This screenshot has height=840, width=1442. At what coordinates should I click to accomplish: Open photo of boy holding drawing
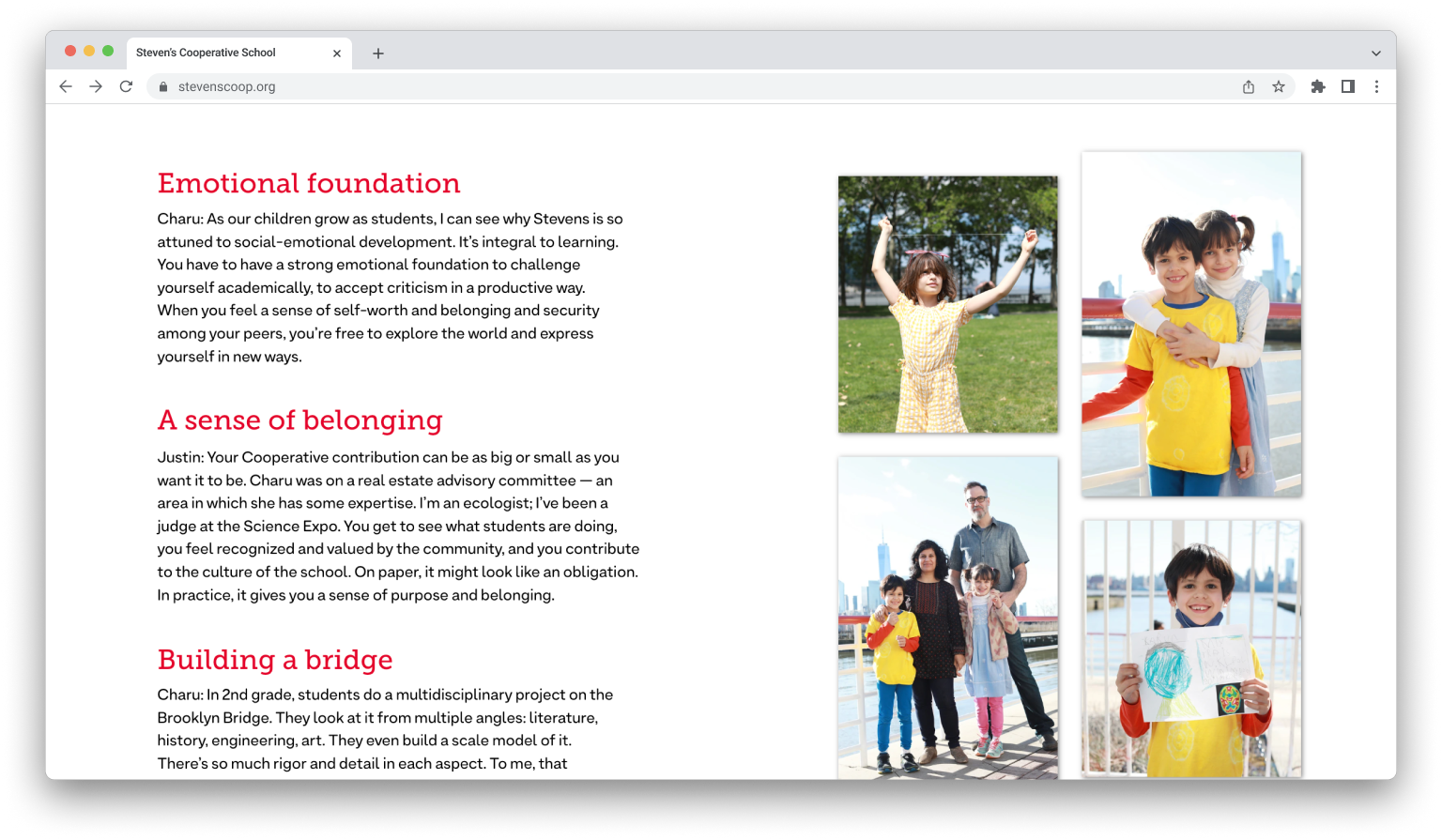tap(1191, 649)
